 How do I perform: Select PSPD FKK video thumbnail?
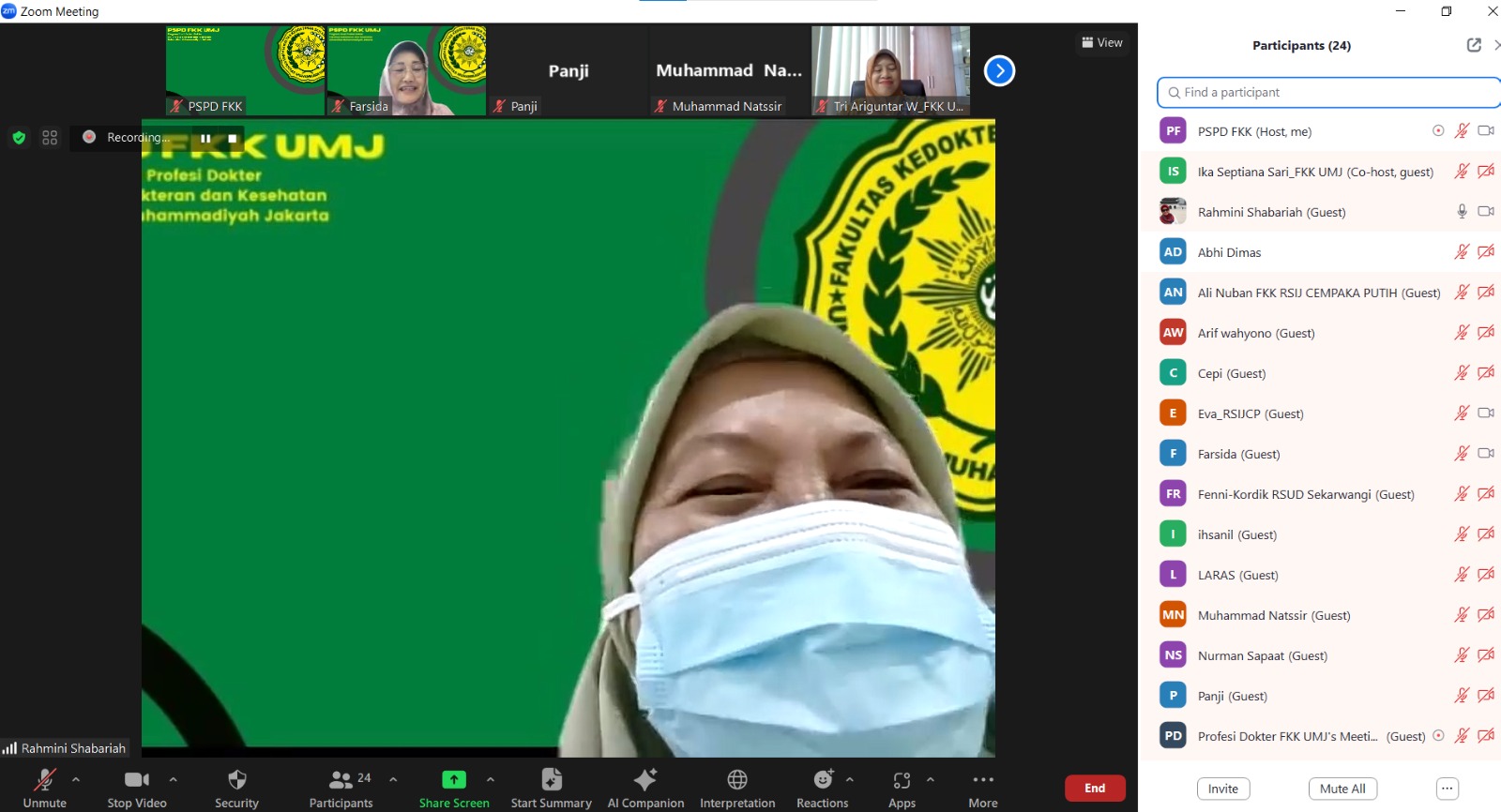(245, 70)
